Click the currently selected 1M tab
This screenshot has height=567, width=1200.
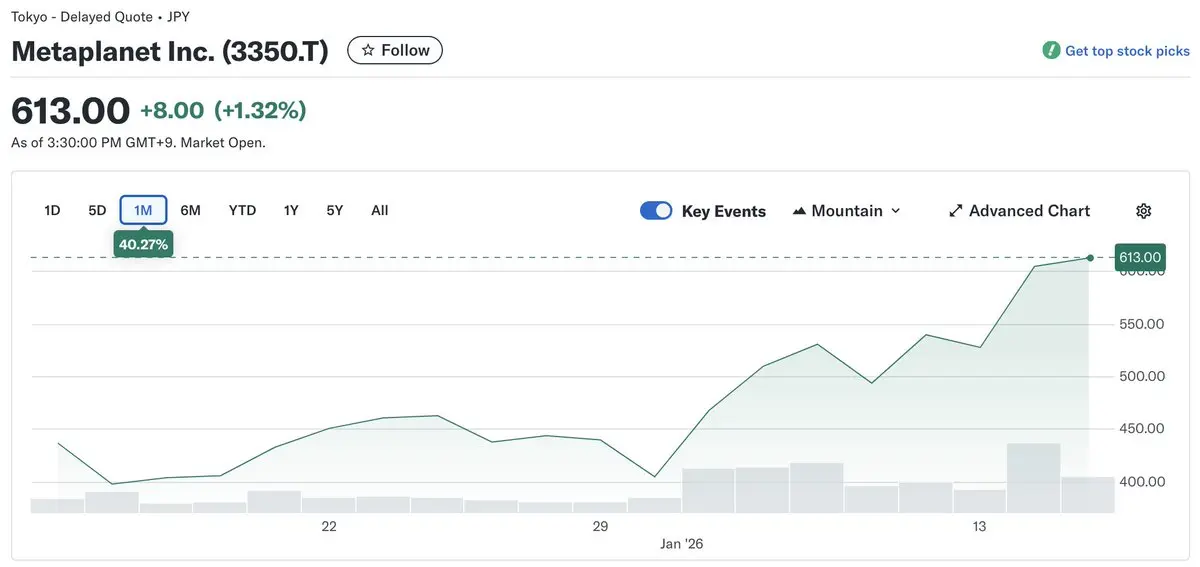click(x=143, y=210)
